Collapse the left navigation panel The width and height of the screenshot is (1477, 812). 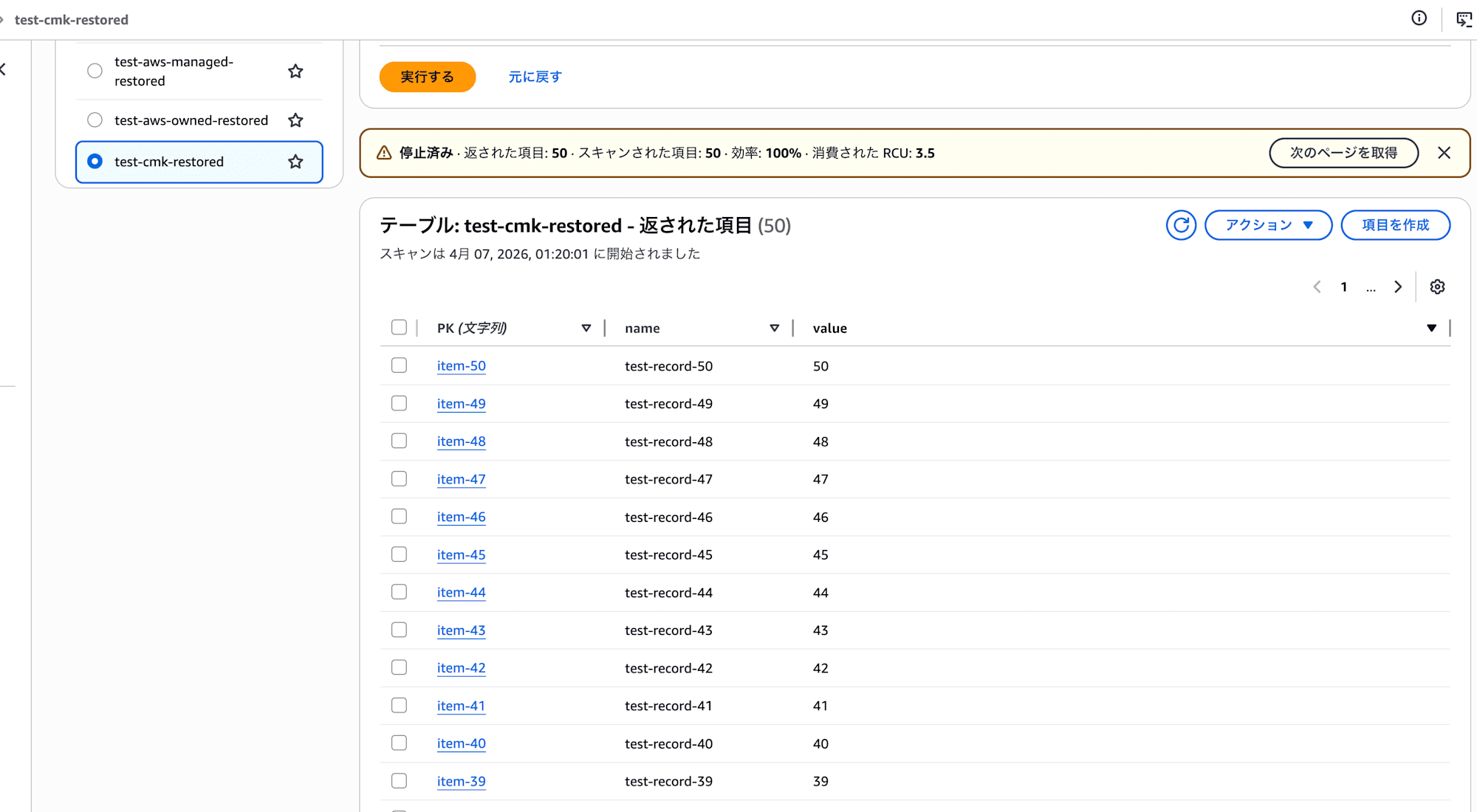coord(4,69)
